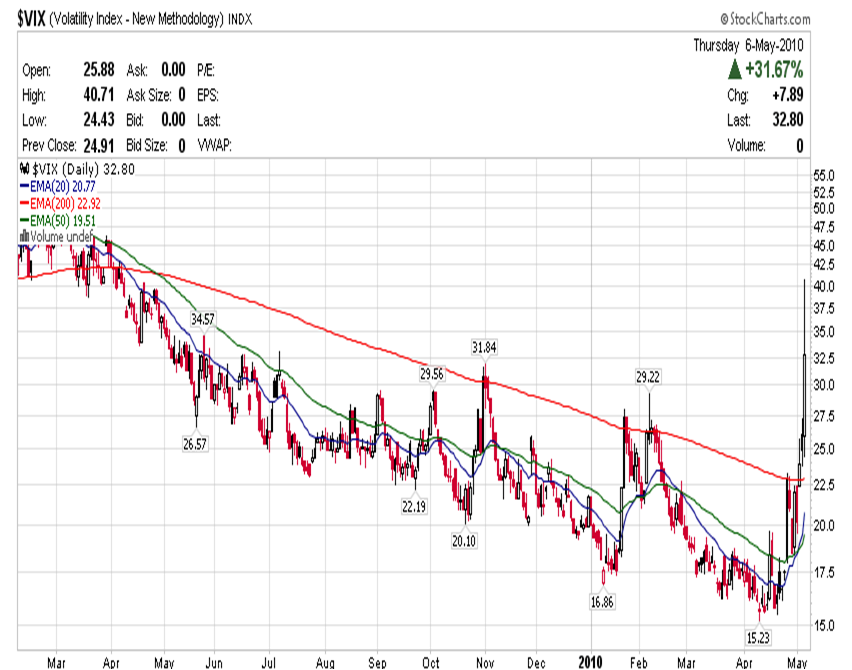Click the $VIX (Daily) 32.80 chart label

pyautogui.click(x=84, y=169)
